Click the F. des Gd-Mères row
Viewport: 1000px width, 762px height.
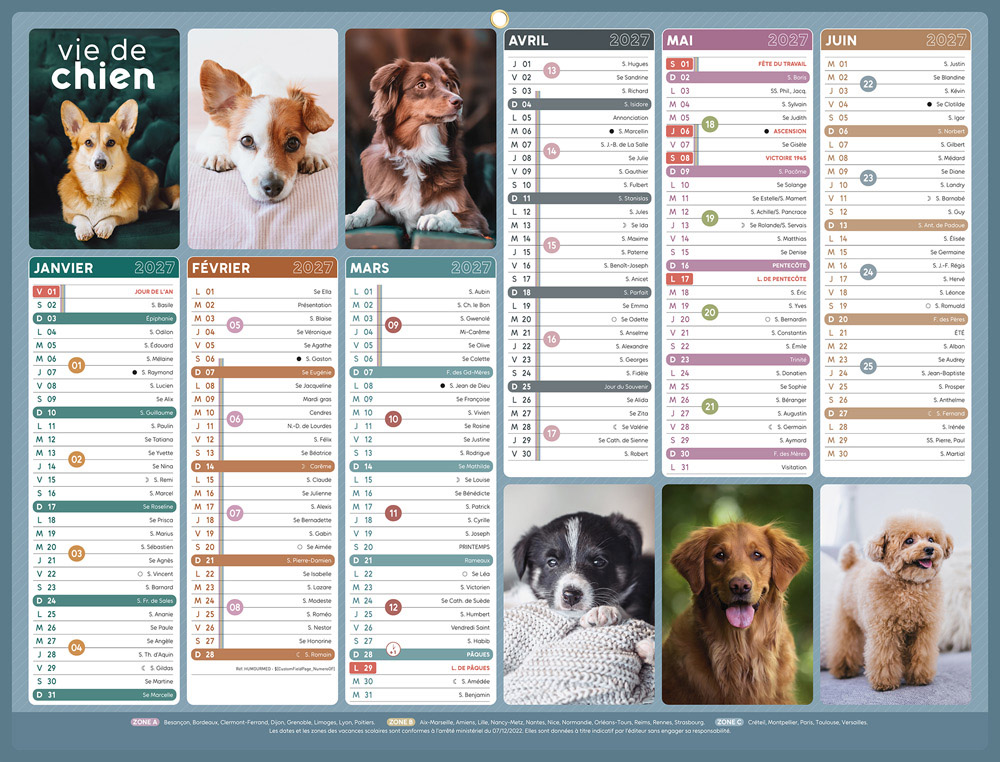point(420,372)
